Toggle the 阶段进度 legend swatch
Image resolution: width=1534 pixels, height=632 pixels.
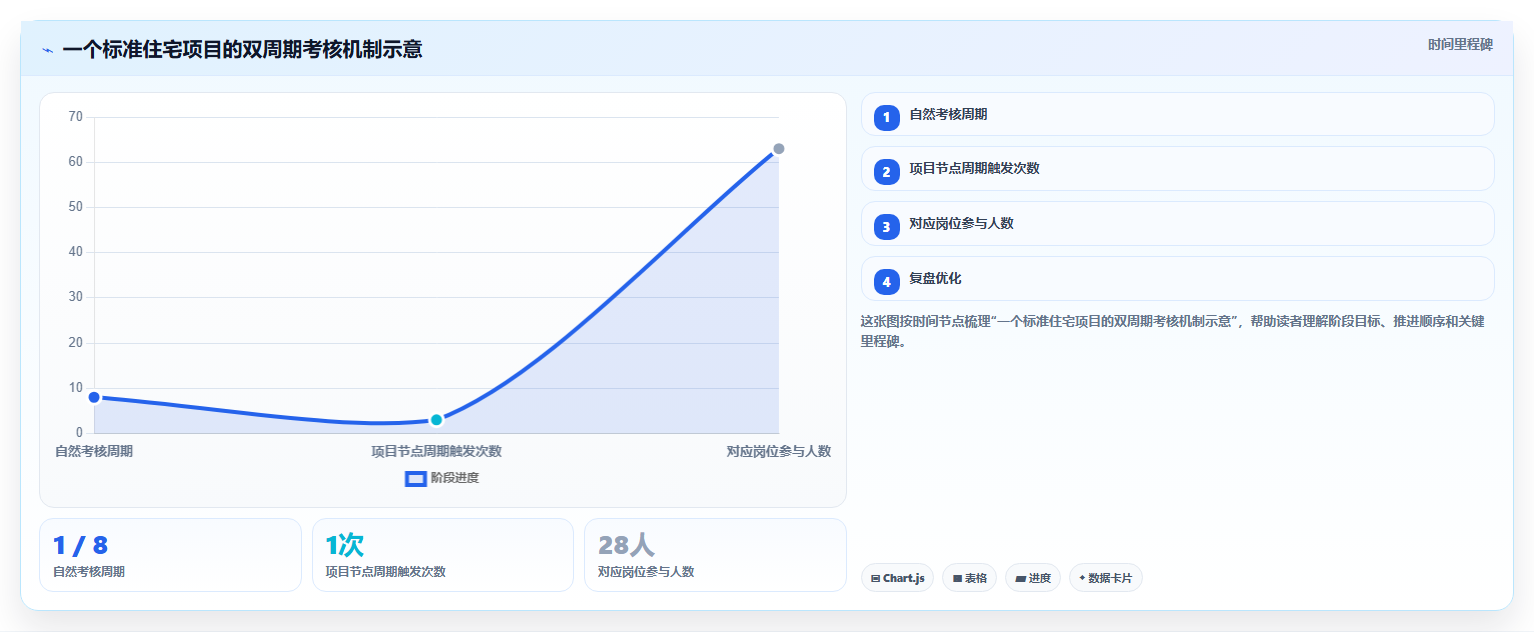point(416,478)
